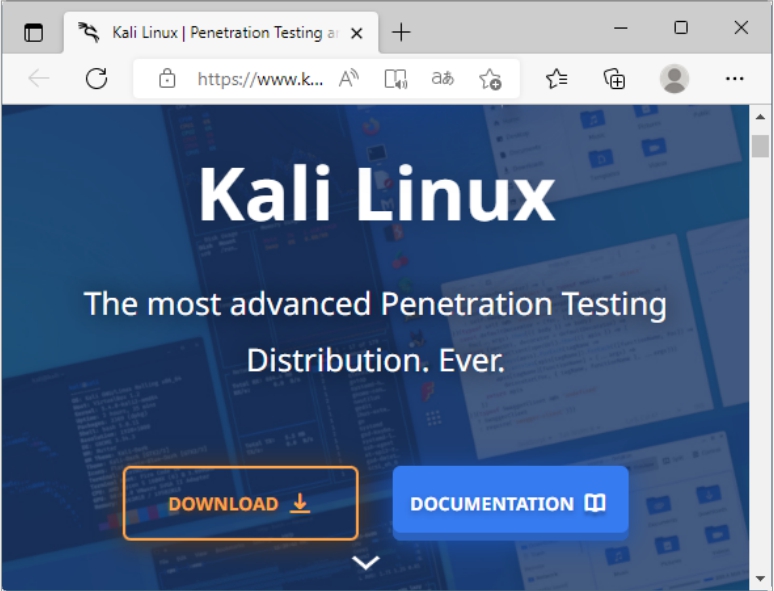Enter Immersive Reader mode
The width and height of the screenshot is (774, 591).
[x=395, y=79]
